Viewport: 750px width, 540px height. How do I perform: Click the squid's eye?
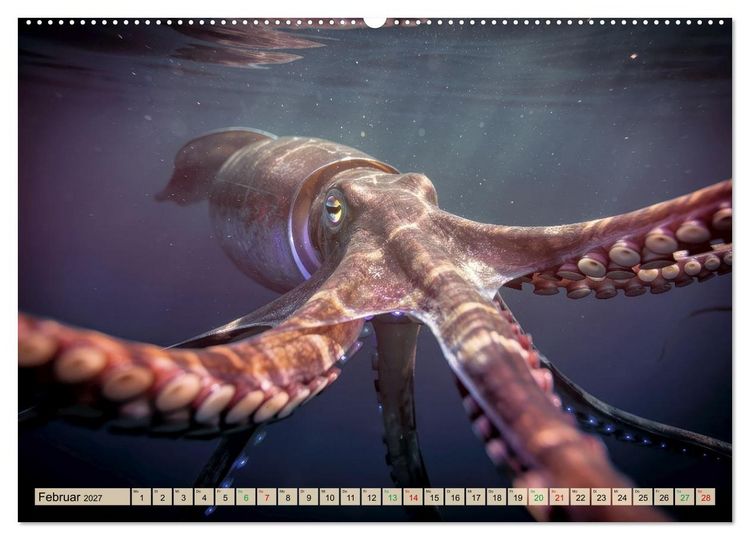[x=334, y=208]
